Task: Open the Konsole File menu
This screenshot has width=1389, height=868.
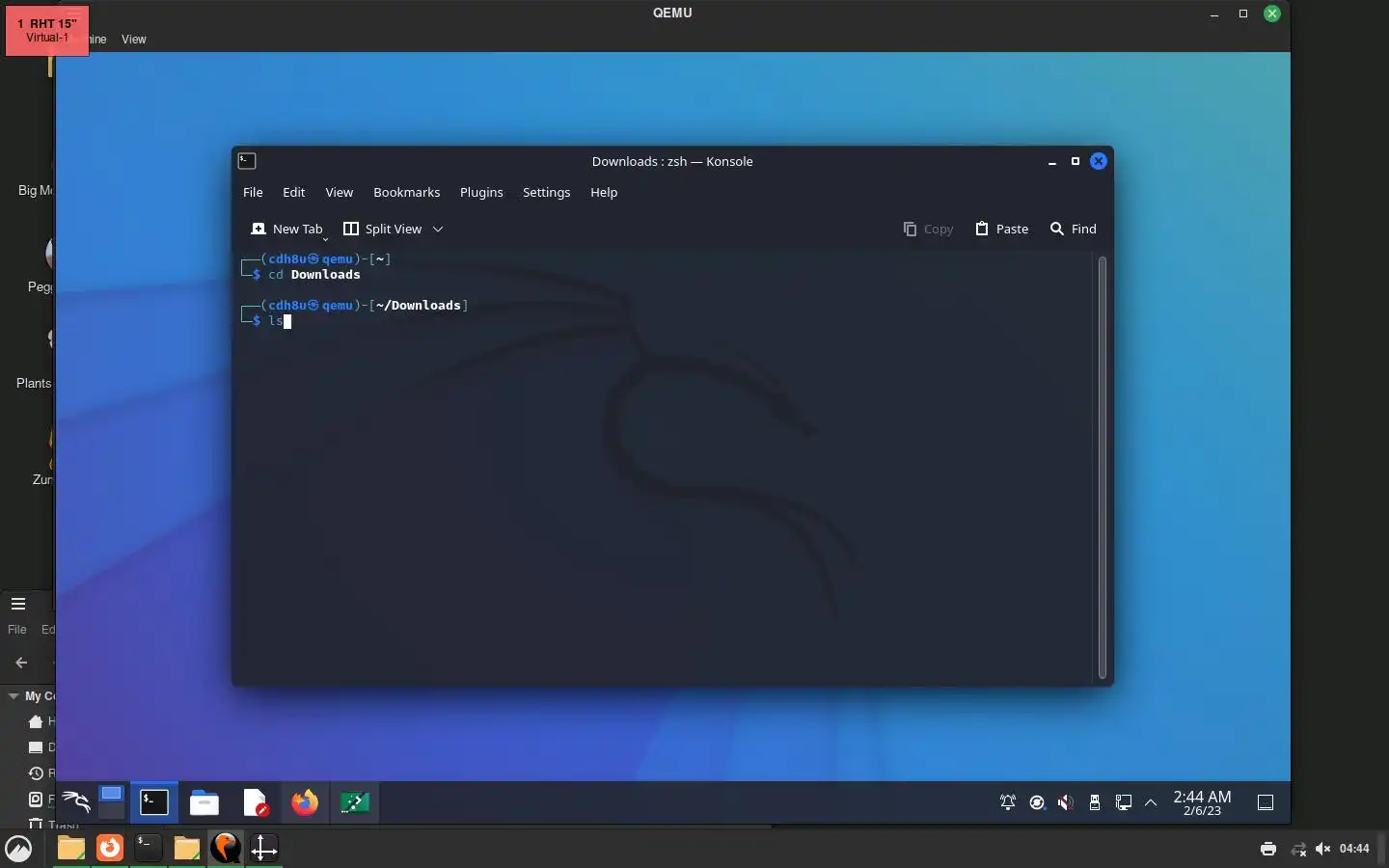Action: 253,192
